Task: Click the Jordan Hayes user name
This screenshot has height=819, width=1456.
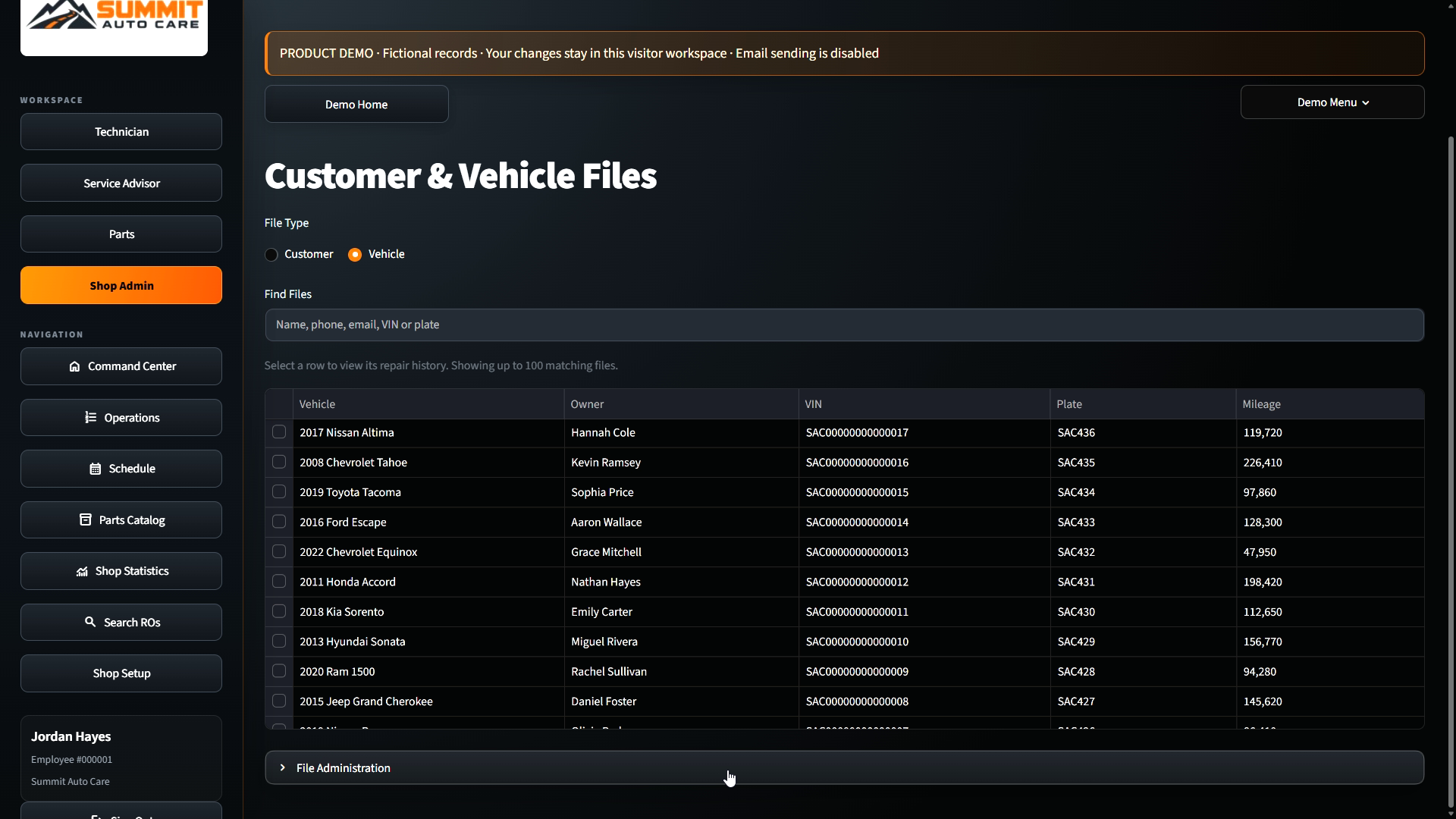Action: pos(71,737)
